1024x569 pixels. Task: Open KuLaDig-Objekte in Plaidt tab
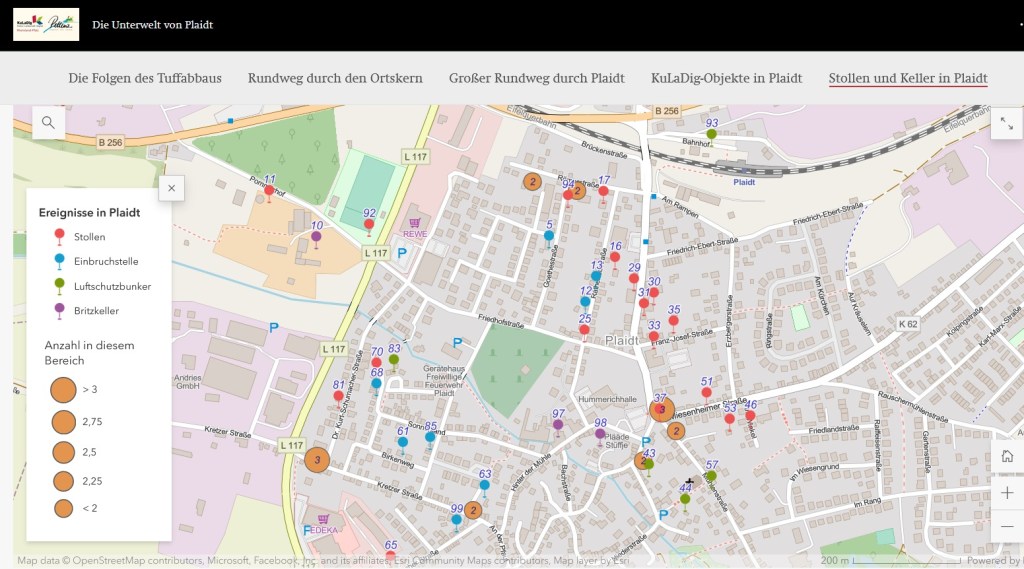(726, 78)
